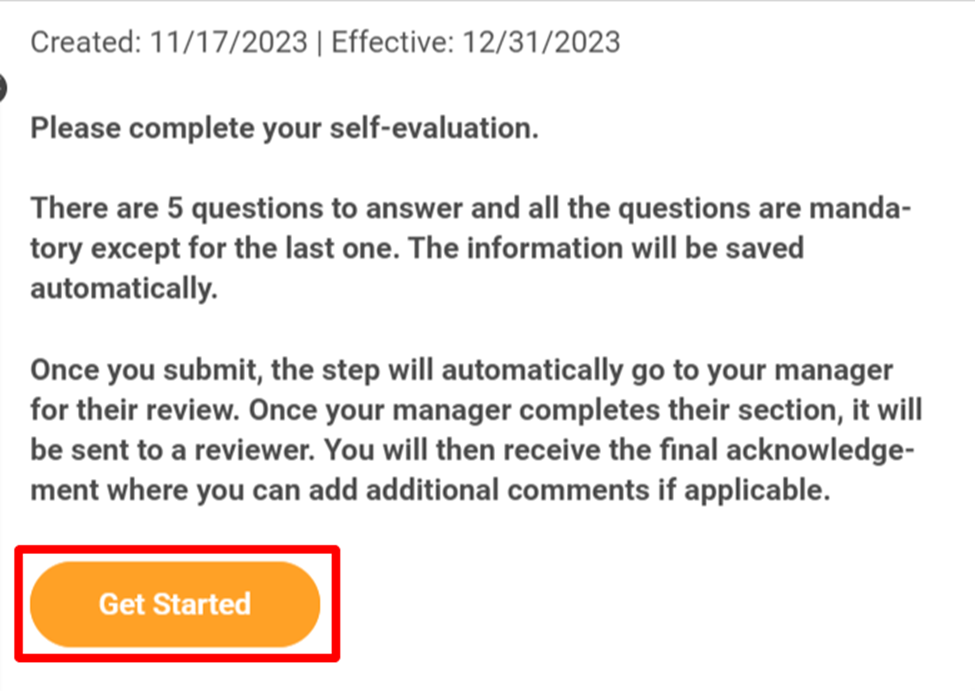Click the "Please complete your self-evaluation." heading

click(284, 129)
